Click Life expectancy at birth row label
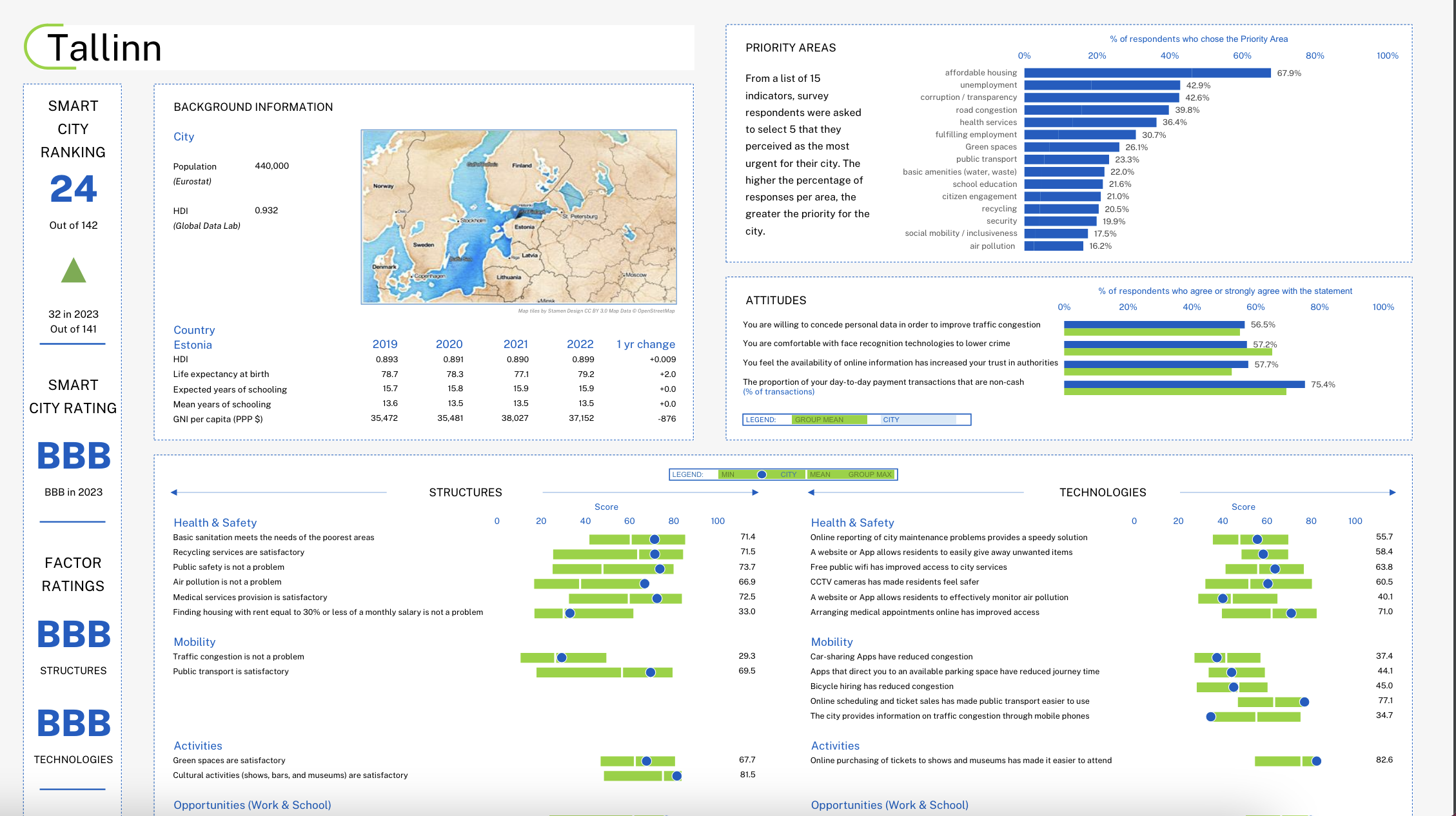Screen dimensions: 1456x816 click(x=221, y=374)
